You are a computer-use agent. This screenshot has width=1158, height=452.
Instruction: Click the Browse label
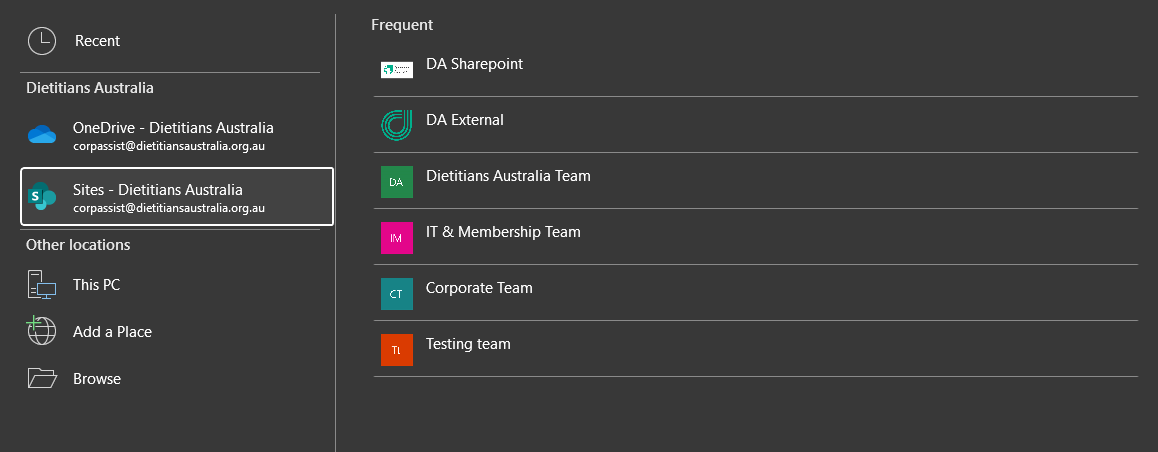[x=97, y=379]
